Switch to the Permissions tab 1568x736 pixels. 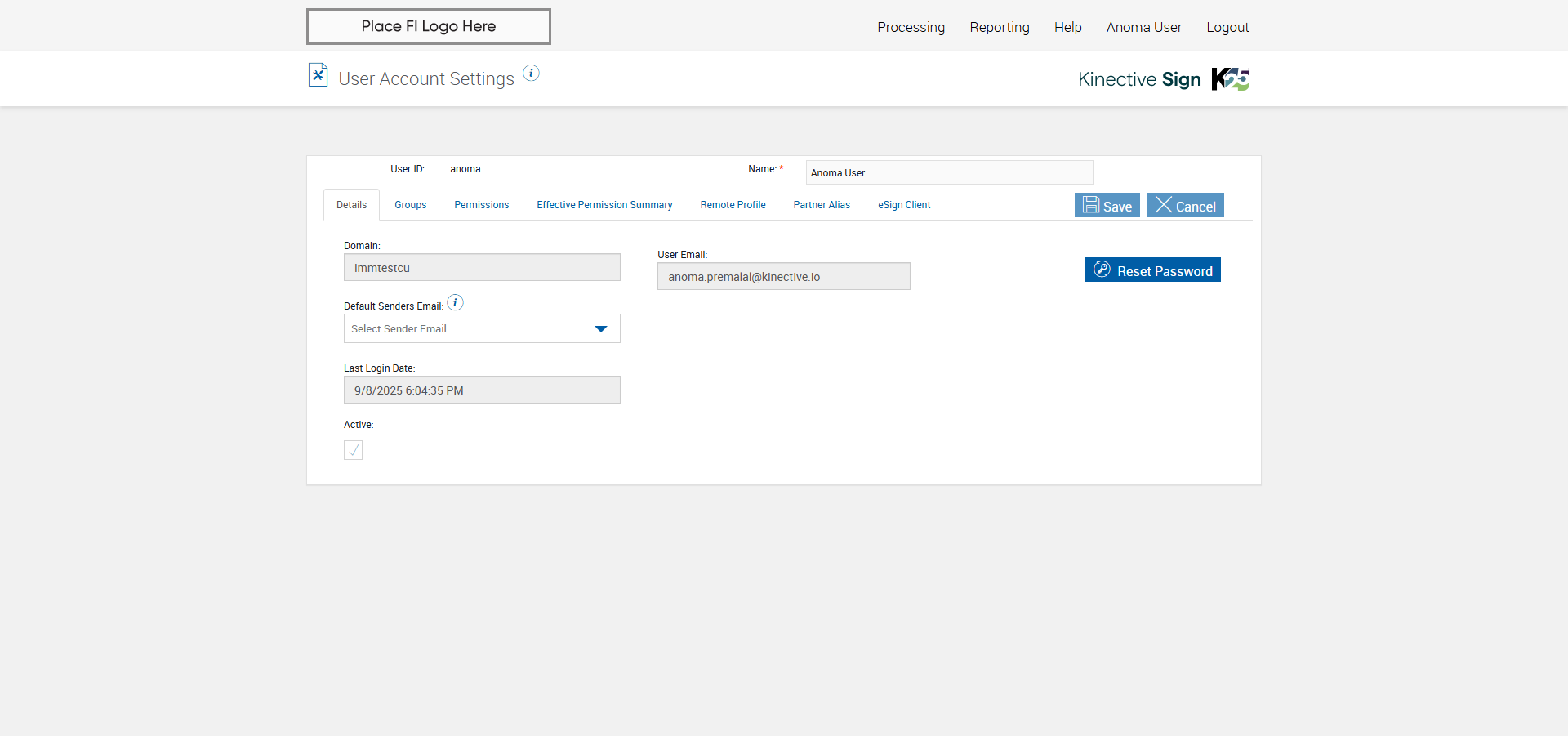(481, 205)
